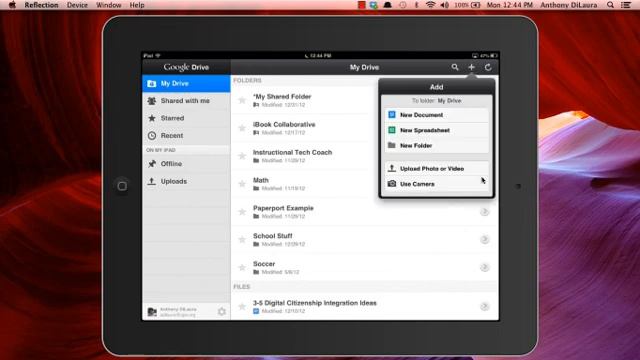Open 'School Stuff' folder name

pos(273,236)
